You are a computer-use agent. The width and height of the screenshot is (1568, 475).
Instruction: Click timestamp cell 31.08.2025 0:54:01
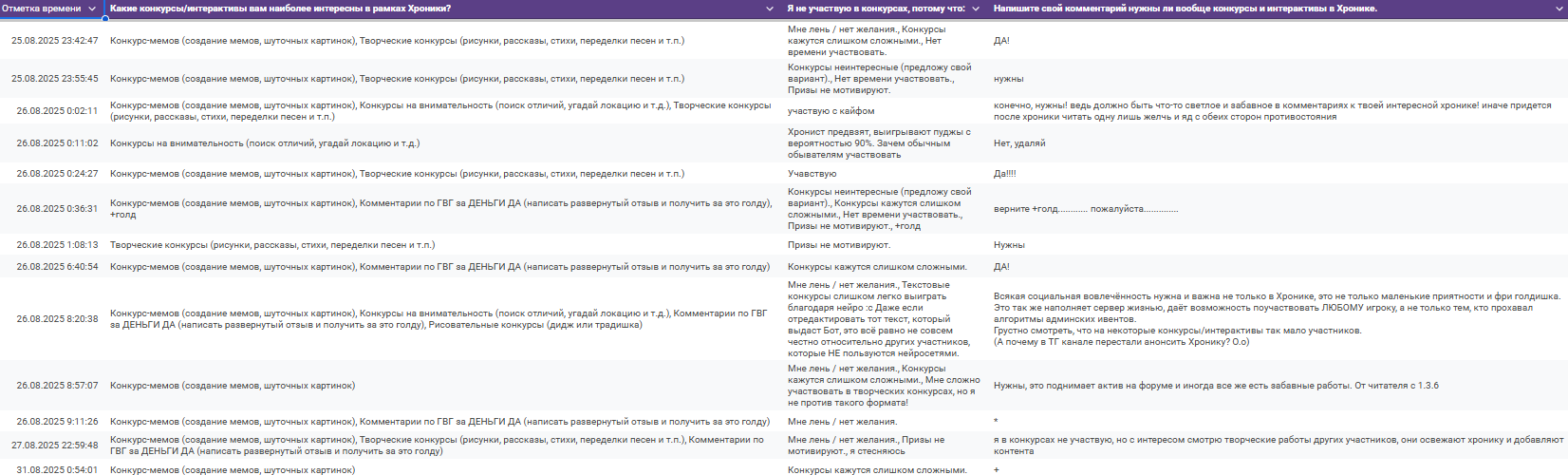coord(57,469)
